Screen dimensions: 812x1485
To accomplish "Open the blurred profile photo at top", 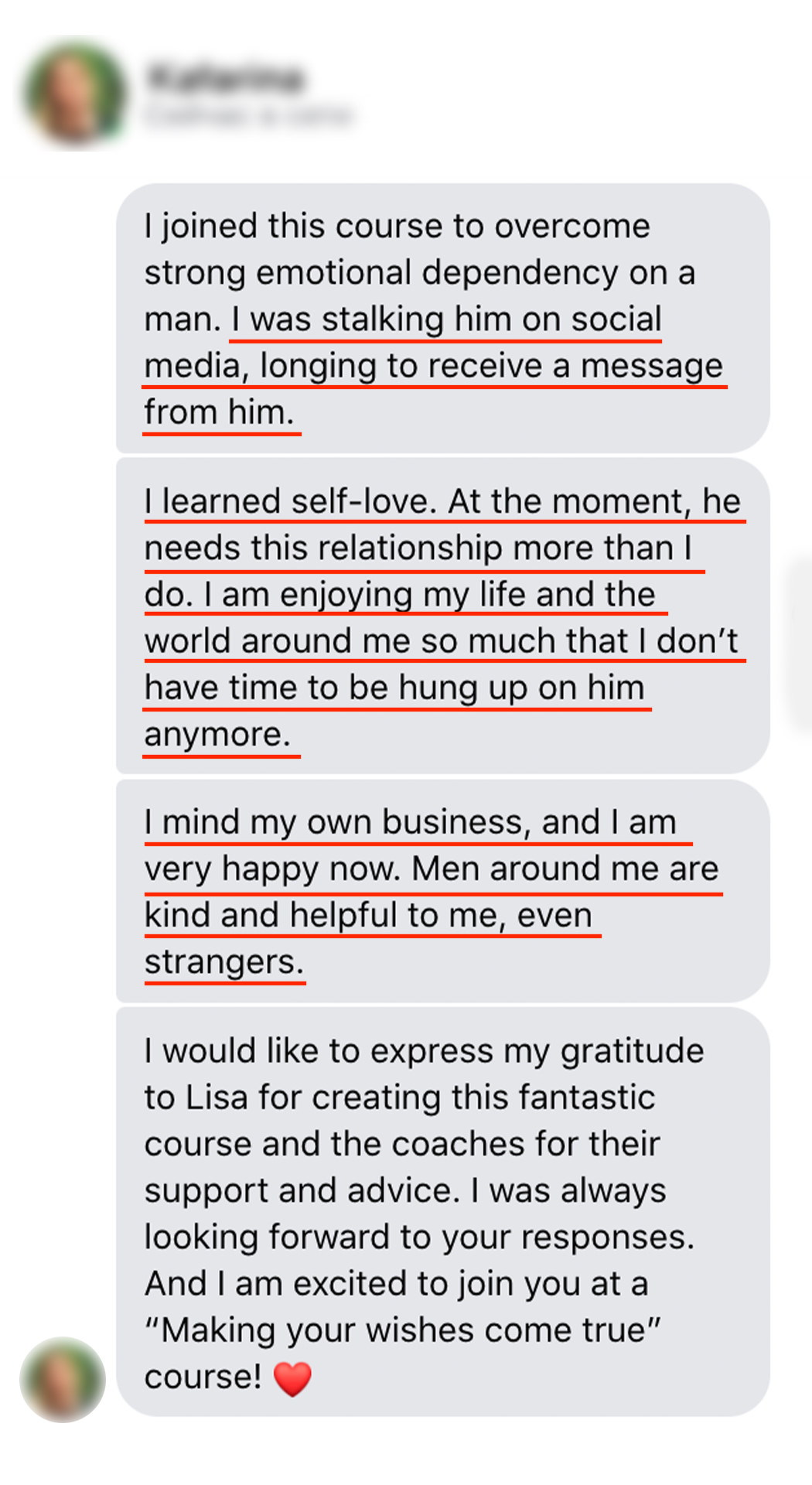I will click(x=76, y=92).
